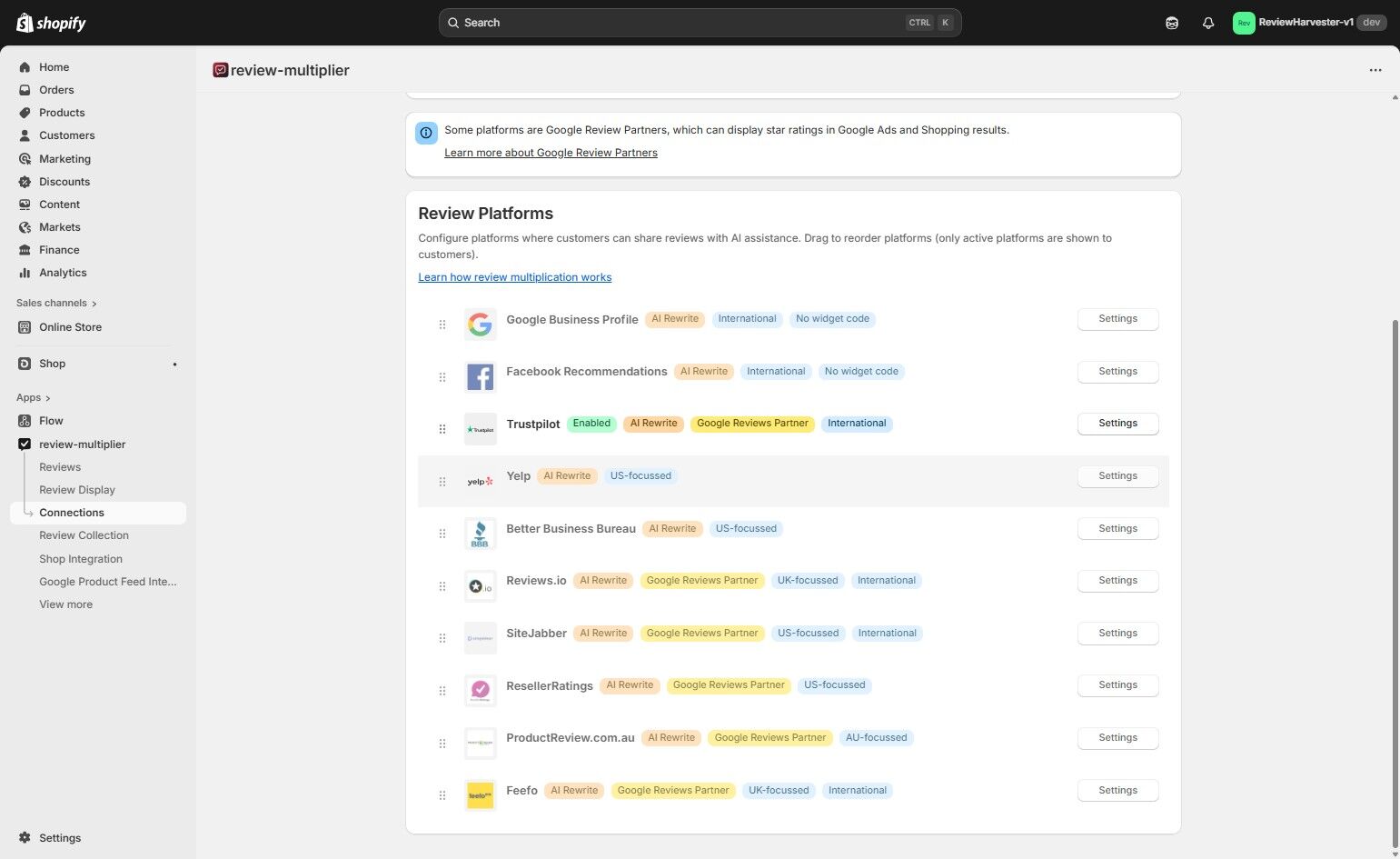Follow Learn how review multiplication works link
The width and height of the screenshot is (1400, 859).
point(515,277)
